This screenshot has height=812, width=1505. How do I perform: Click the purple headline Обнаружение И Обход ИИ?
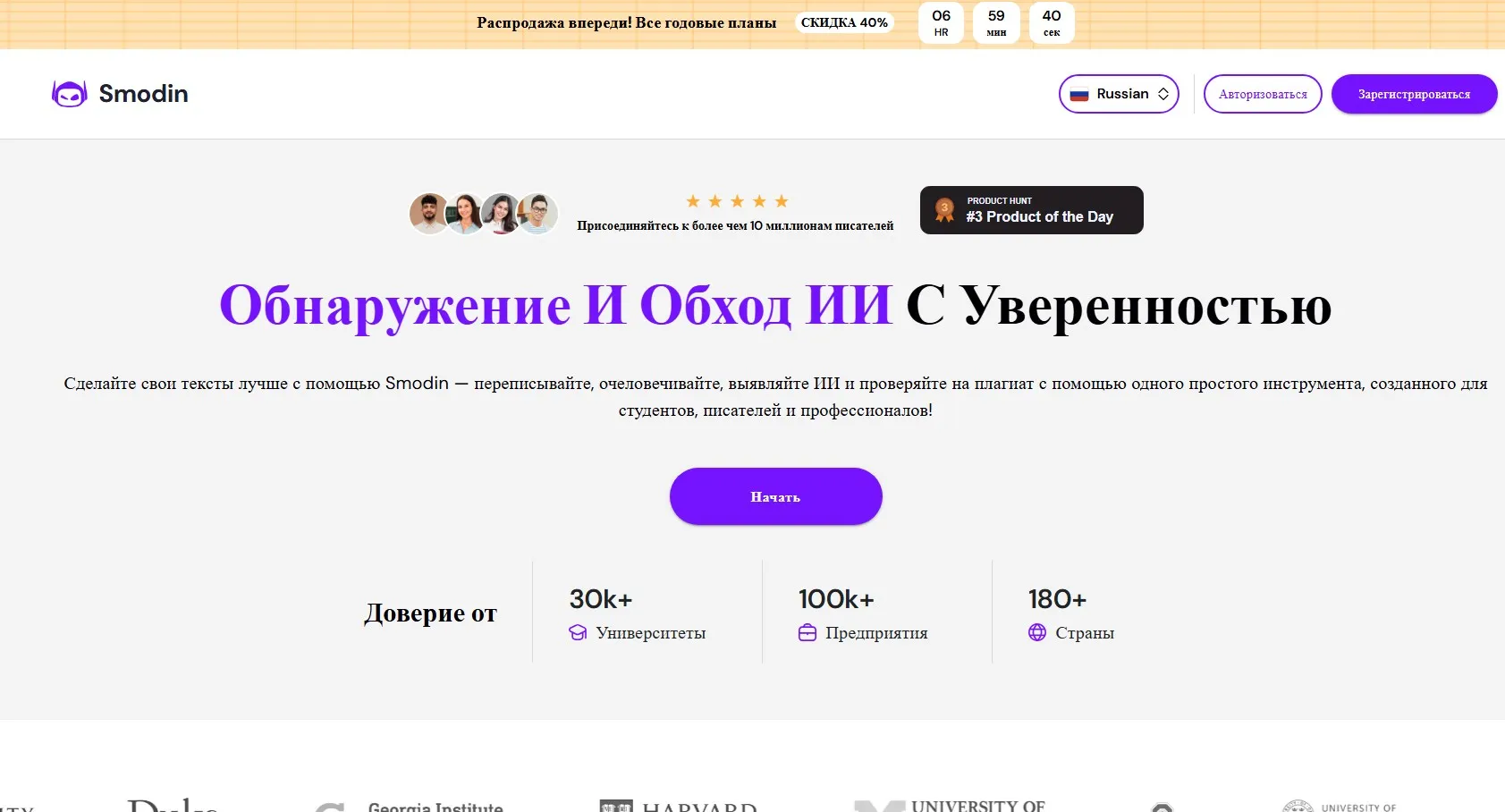[556, 306]
